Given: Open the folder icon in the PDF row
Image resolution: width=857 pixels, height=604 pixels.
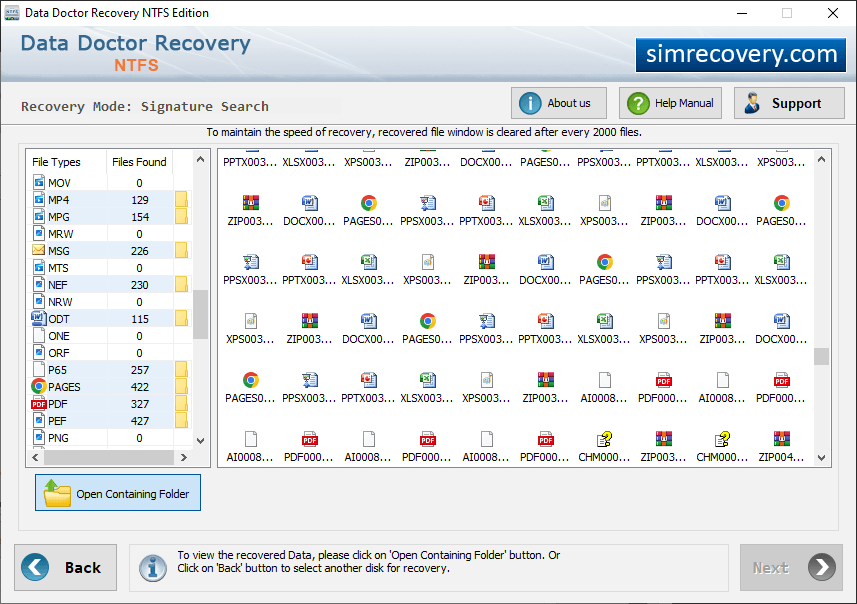Looking at the screenshot, I should pos(181,403).
